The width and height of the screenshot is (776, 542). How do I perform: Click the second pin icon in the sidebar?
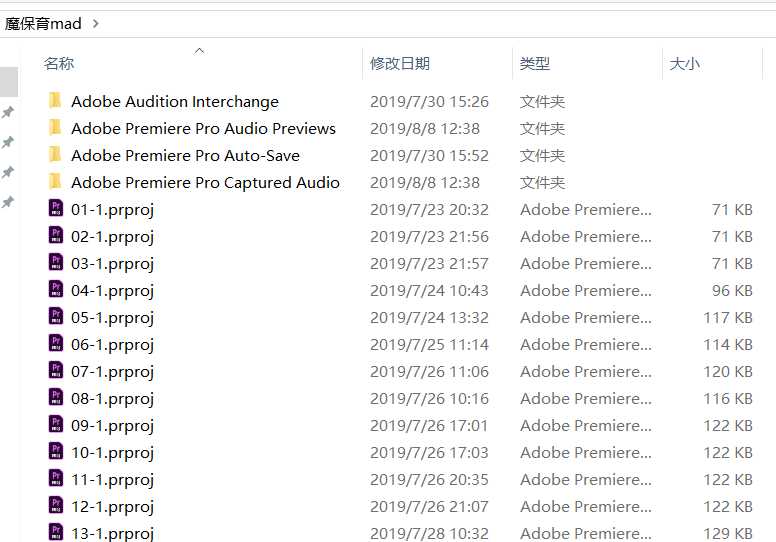(8, 143)
